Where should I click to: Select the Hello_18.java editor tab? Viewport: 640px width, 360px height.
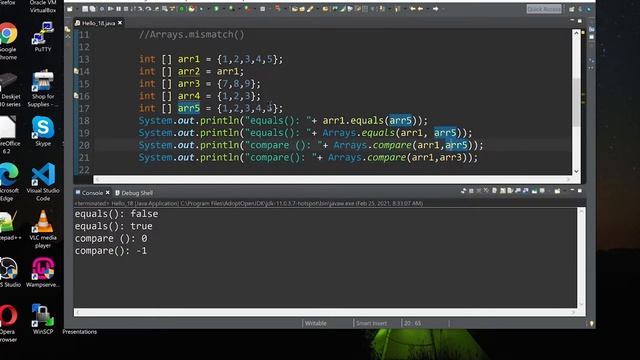pos(98,23)
